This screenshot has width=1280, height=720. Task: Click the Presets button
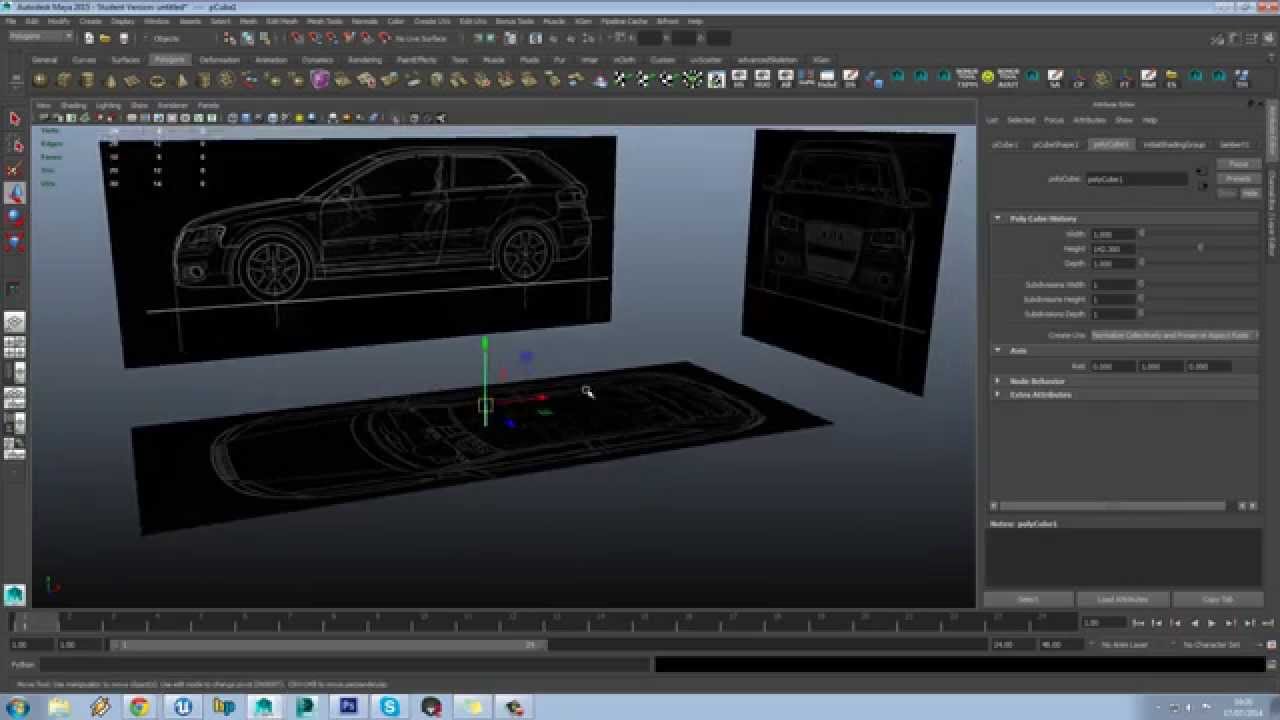(1238, 179)
